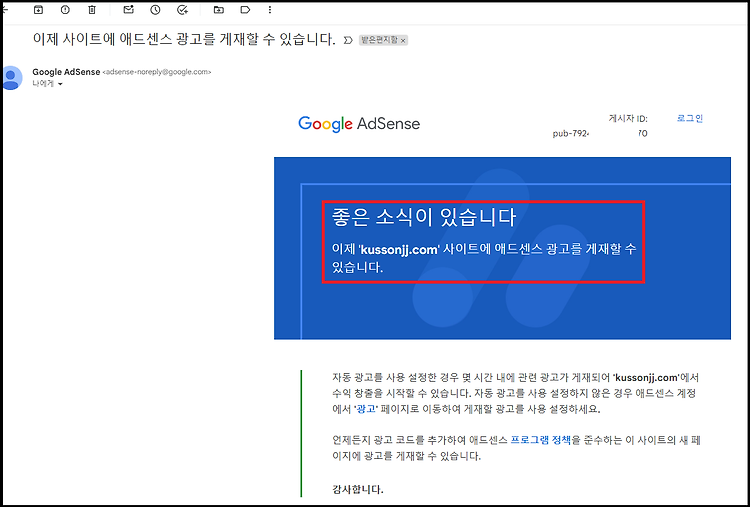Add this email to Tasks
The height and width of the screenshot is (507, 750).
pyautogui.click(x=182, y=10)
